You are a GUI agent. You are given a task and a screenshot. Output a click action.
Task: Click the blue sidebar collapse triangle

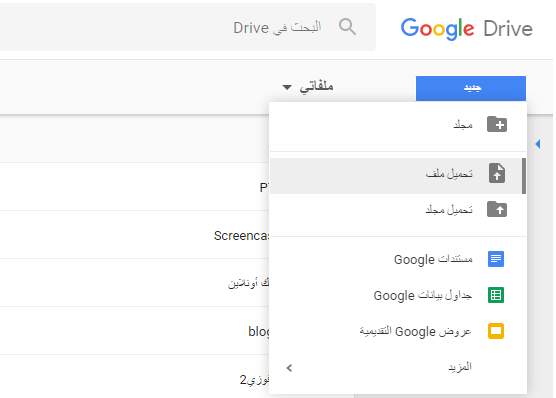click(x=538, y=144)
